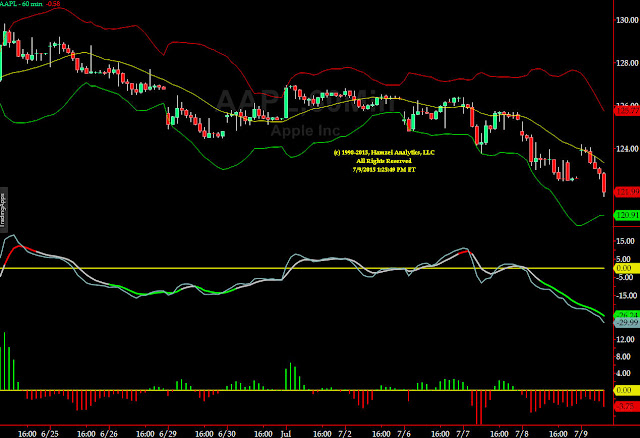Click the 6/29 date label
Viewport: 640px width, 438px height.
point(168,434)
